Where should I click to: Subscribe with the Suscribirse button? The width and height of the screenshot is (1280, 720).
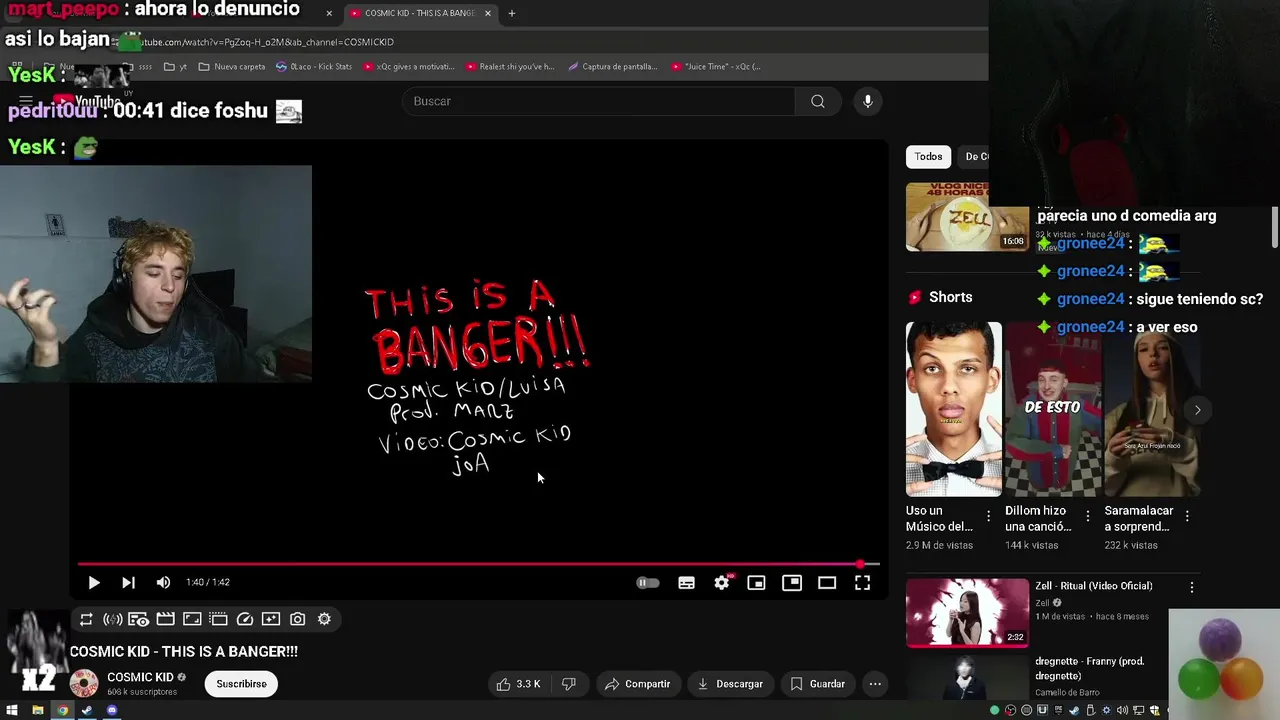242,684
